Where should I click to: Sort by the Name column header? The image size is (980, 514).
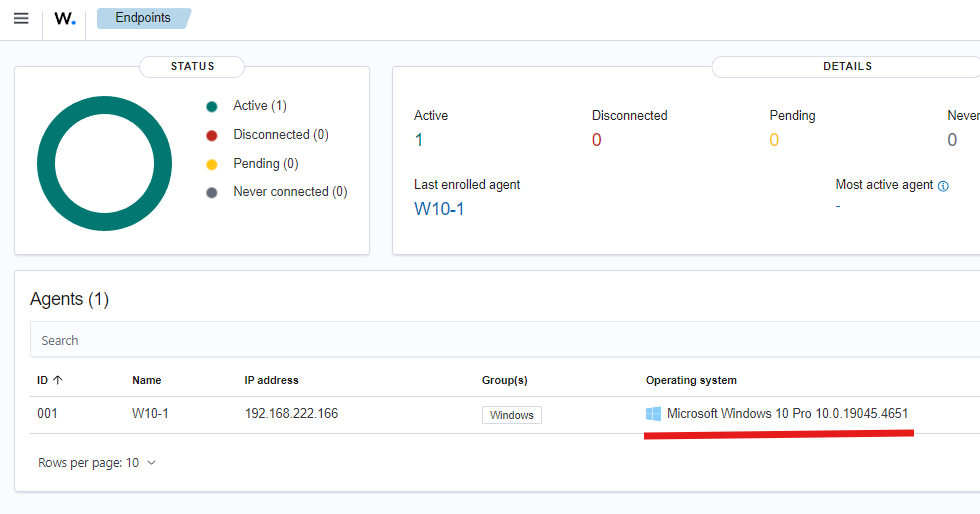[x=147, y=380]
